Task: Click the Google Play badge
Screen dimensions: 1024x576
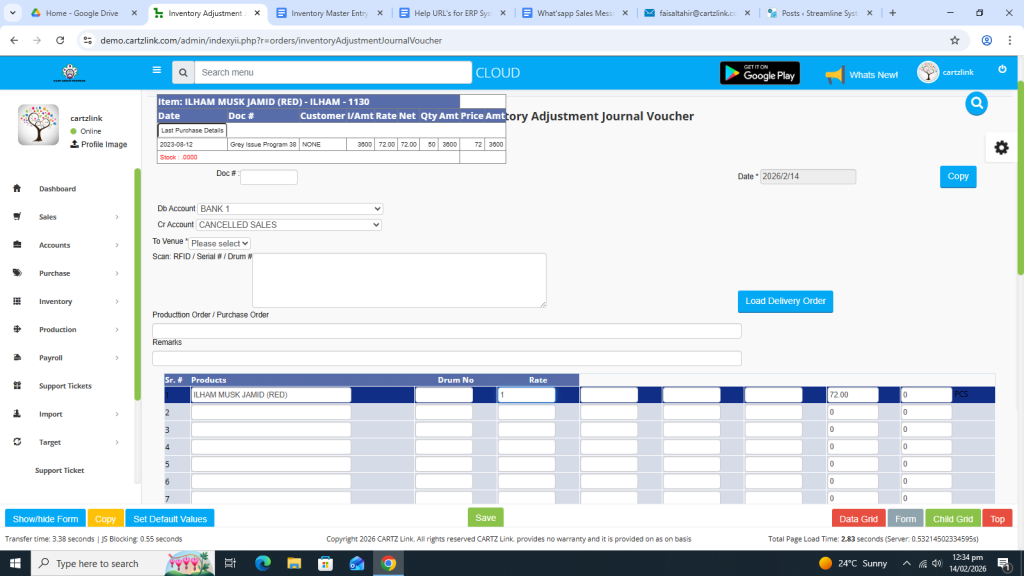Action: pos(759,73)
